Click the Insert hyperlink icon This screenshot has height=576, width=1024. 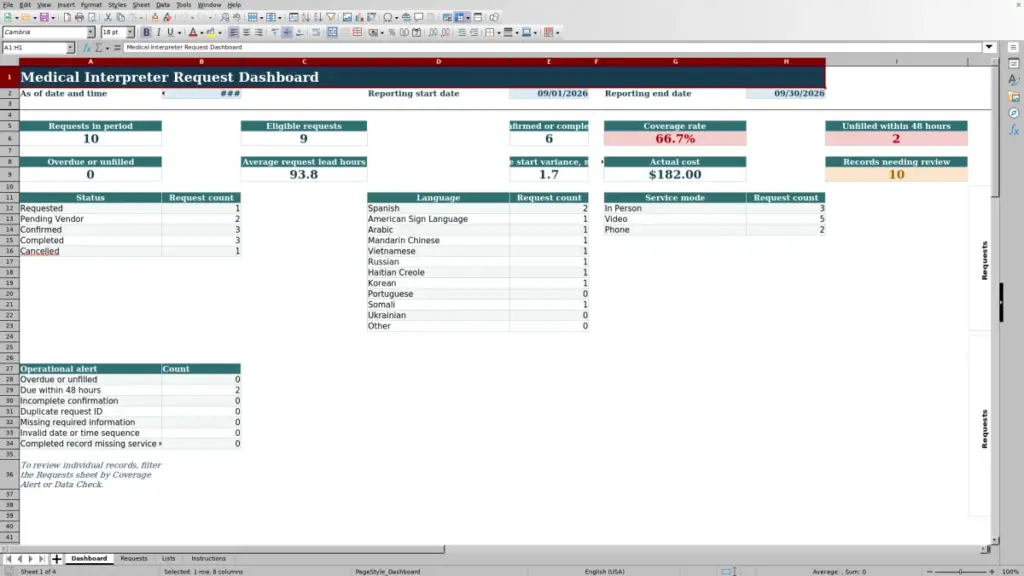coord(406,17)
